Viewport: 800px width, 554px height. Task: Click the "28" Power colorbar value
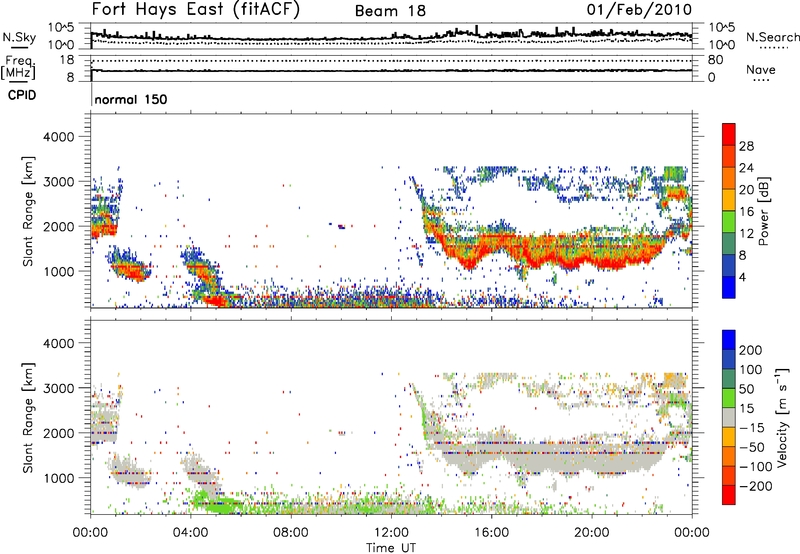click(x=746, y=146)
